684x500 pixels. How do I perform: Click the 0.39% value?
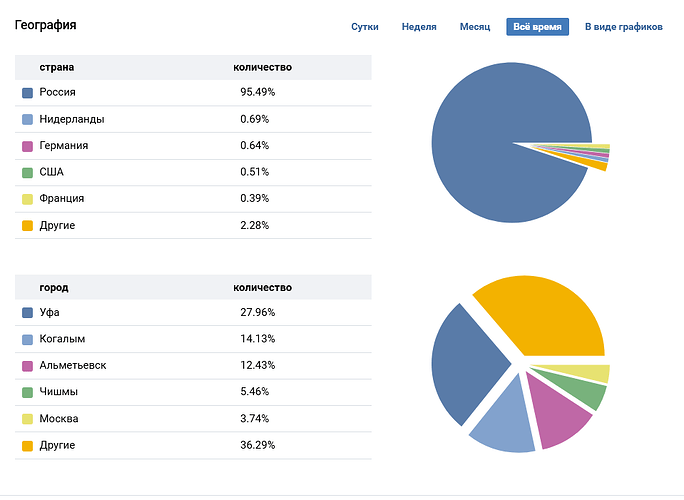[x=254, y=199]
